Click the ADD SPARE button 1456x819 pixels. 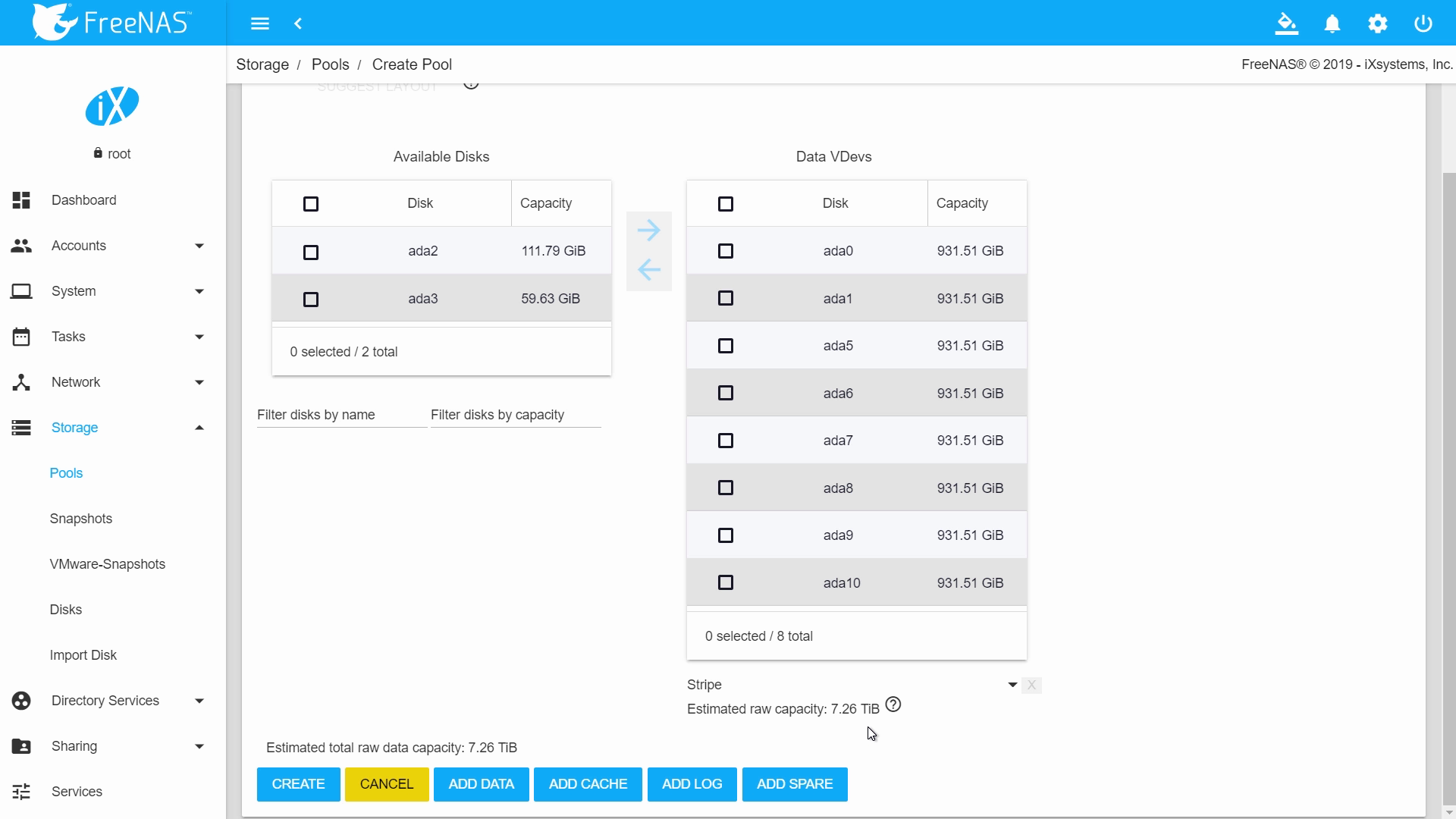click(x=795, y=784)
